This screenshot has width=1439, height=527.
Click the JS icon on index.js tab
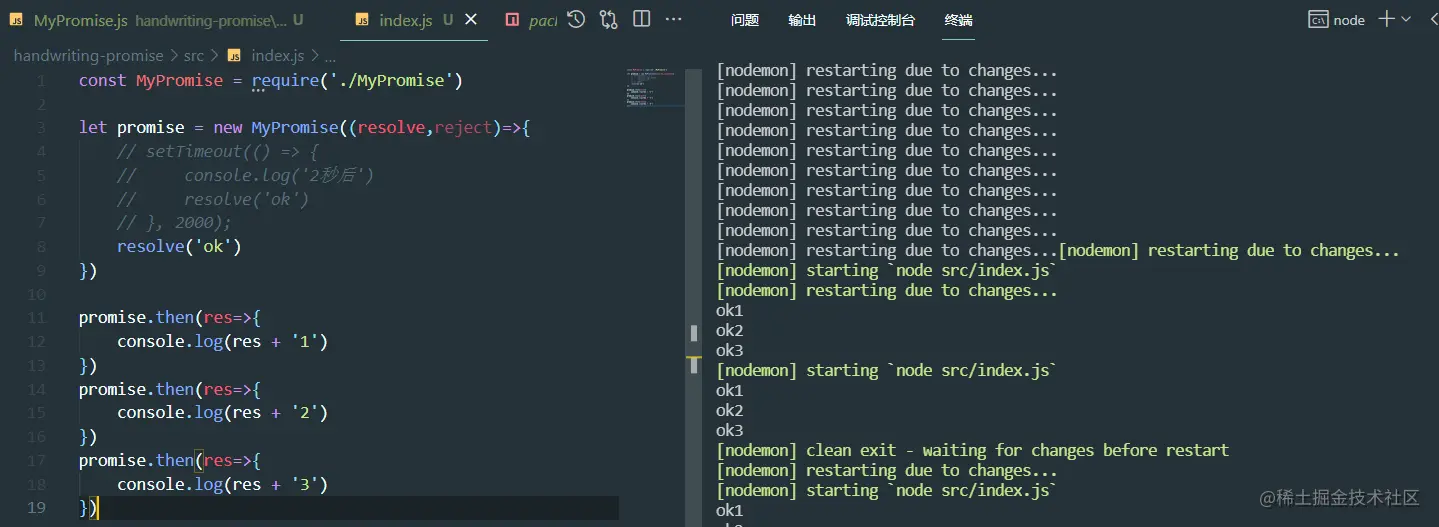point(362,20)
